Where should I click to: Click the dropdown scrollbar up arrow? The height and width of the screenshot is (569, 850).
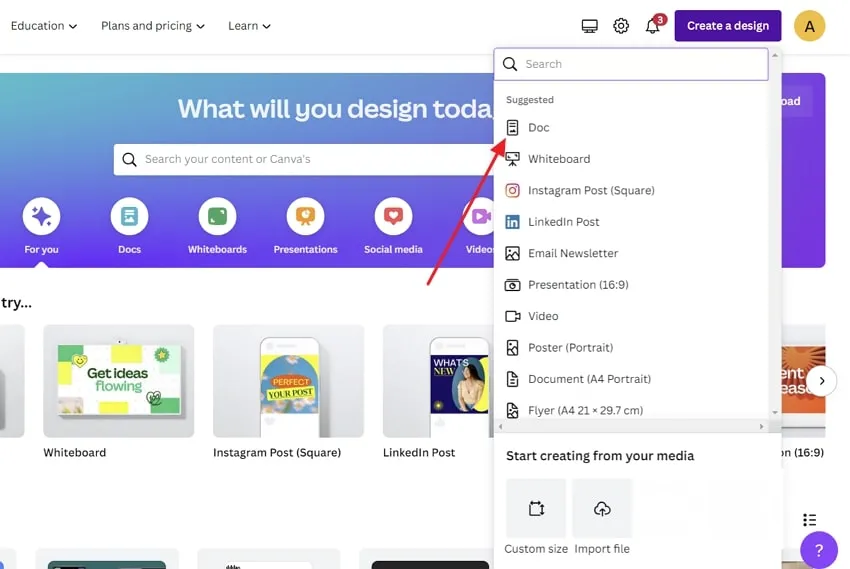point(775,55)
